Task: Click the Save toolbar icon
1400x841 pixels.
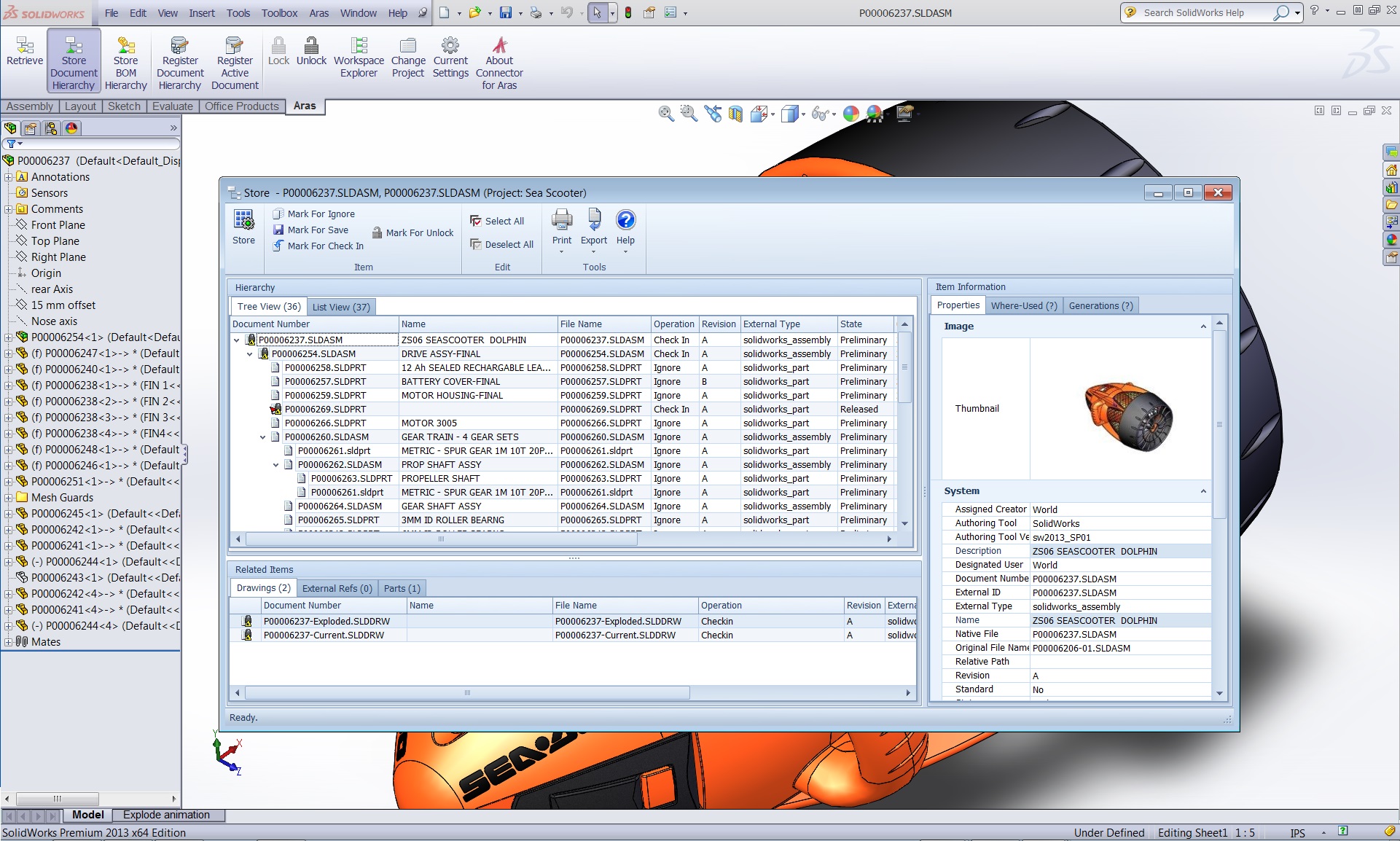Action: [x=506, y=12]
